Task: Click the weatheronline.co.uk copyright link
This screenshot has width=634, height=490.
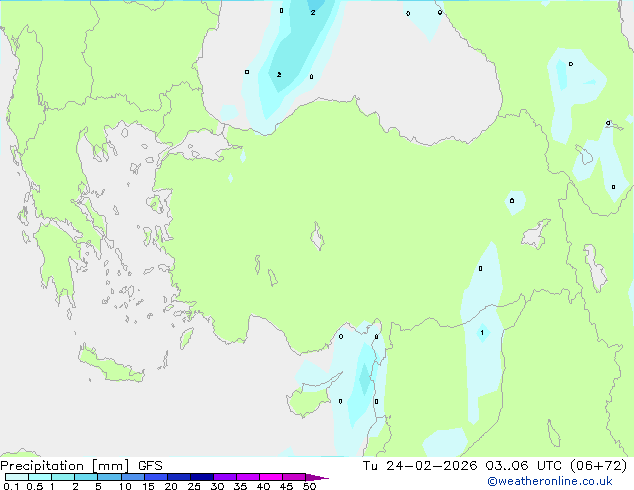Action: point(549,481)
